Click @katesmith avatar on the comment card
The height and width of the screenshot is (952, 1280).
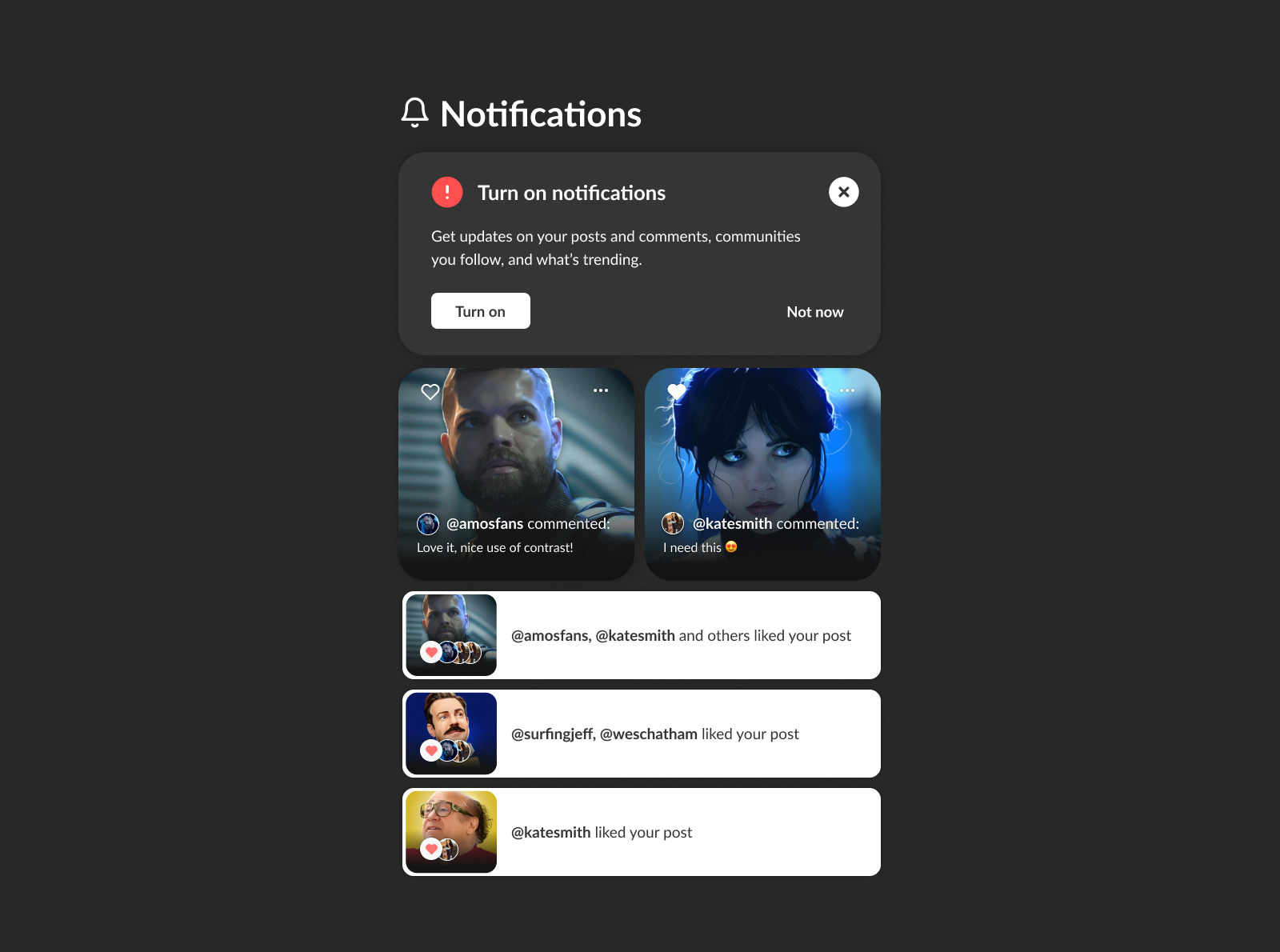(x=674, y=523)
